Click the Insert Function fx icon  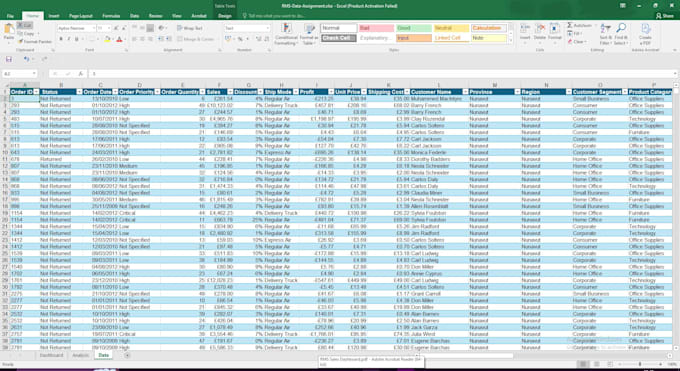81,74
